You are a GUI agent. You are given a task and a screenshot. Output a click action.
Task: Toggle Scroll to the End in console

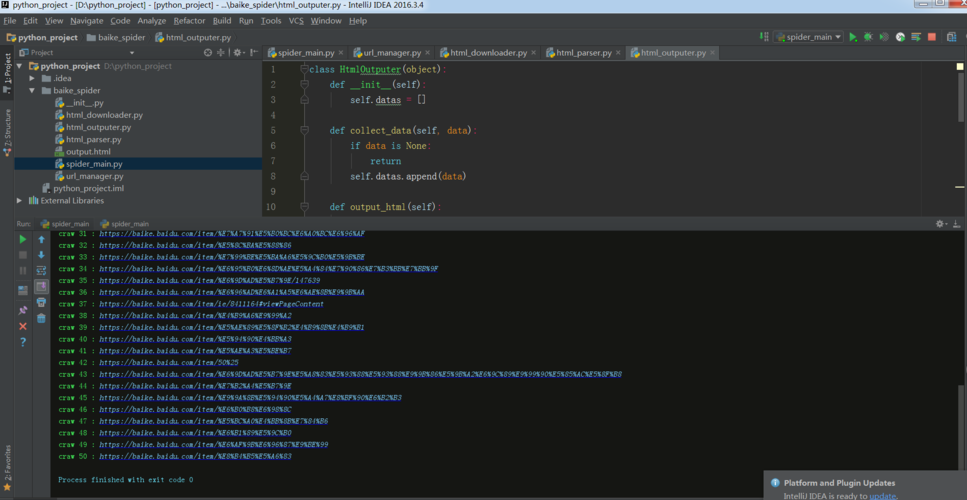pyautogui.click(x=41, y=287)
